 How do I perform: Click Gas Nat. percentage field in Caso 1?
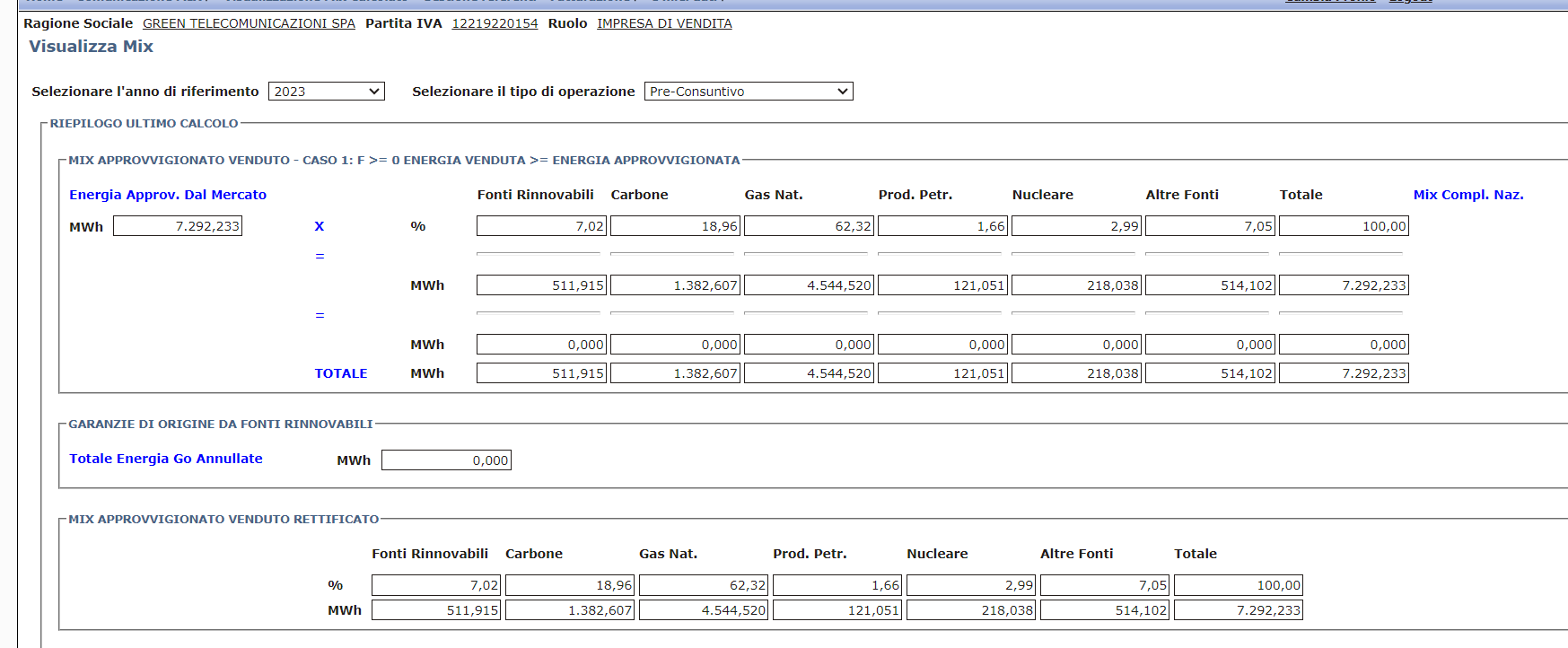coord(809,226)
